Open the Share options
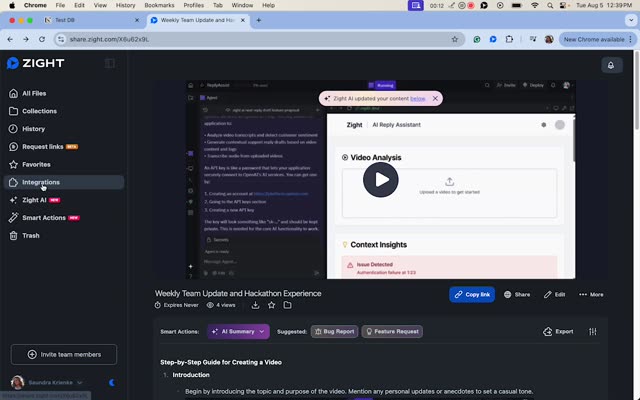Viewport: 640px width, 400px height. coord(517,294)
